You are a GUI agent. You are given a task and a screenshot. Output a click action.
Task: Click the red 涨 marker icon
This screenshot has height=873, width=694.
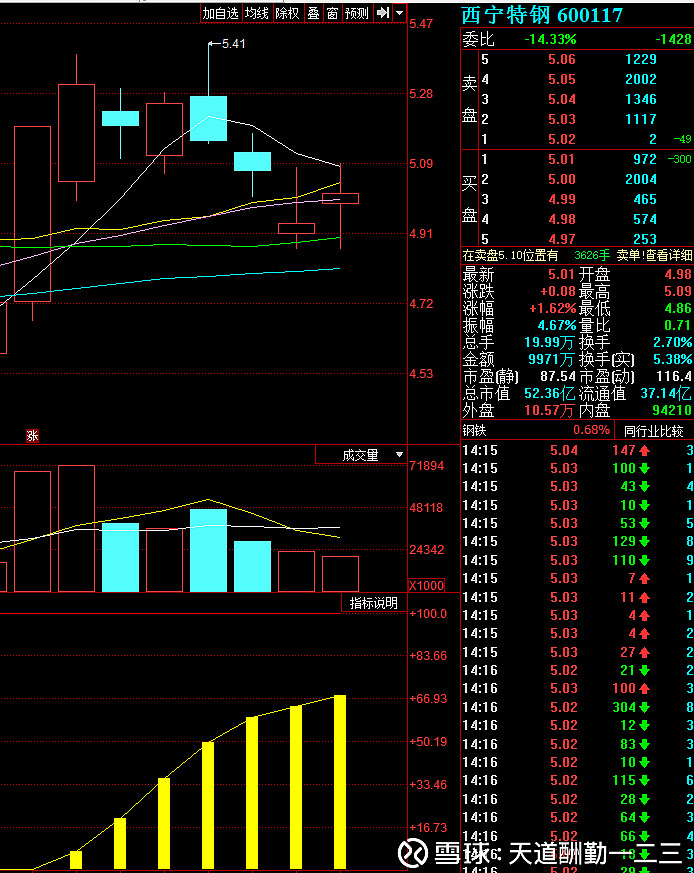click(32, 435)
